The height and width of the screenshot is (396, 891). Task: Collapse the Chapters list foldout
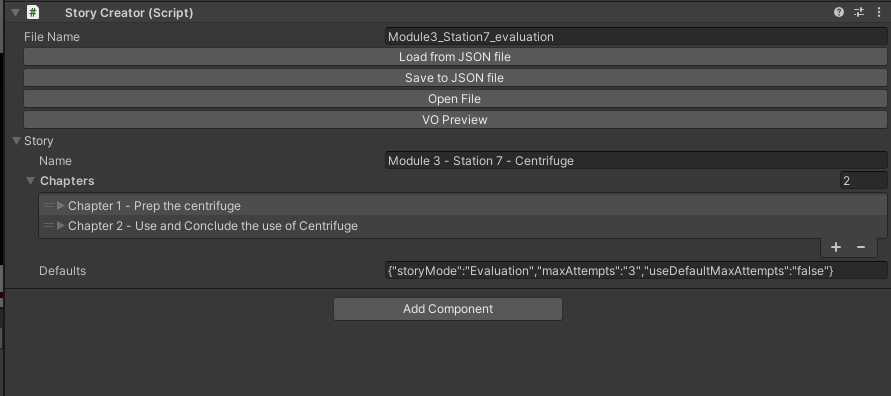pos(31,181)
